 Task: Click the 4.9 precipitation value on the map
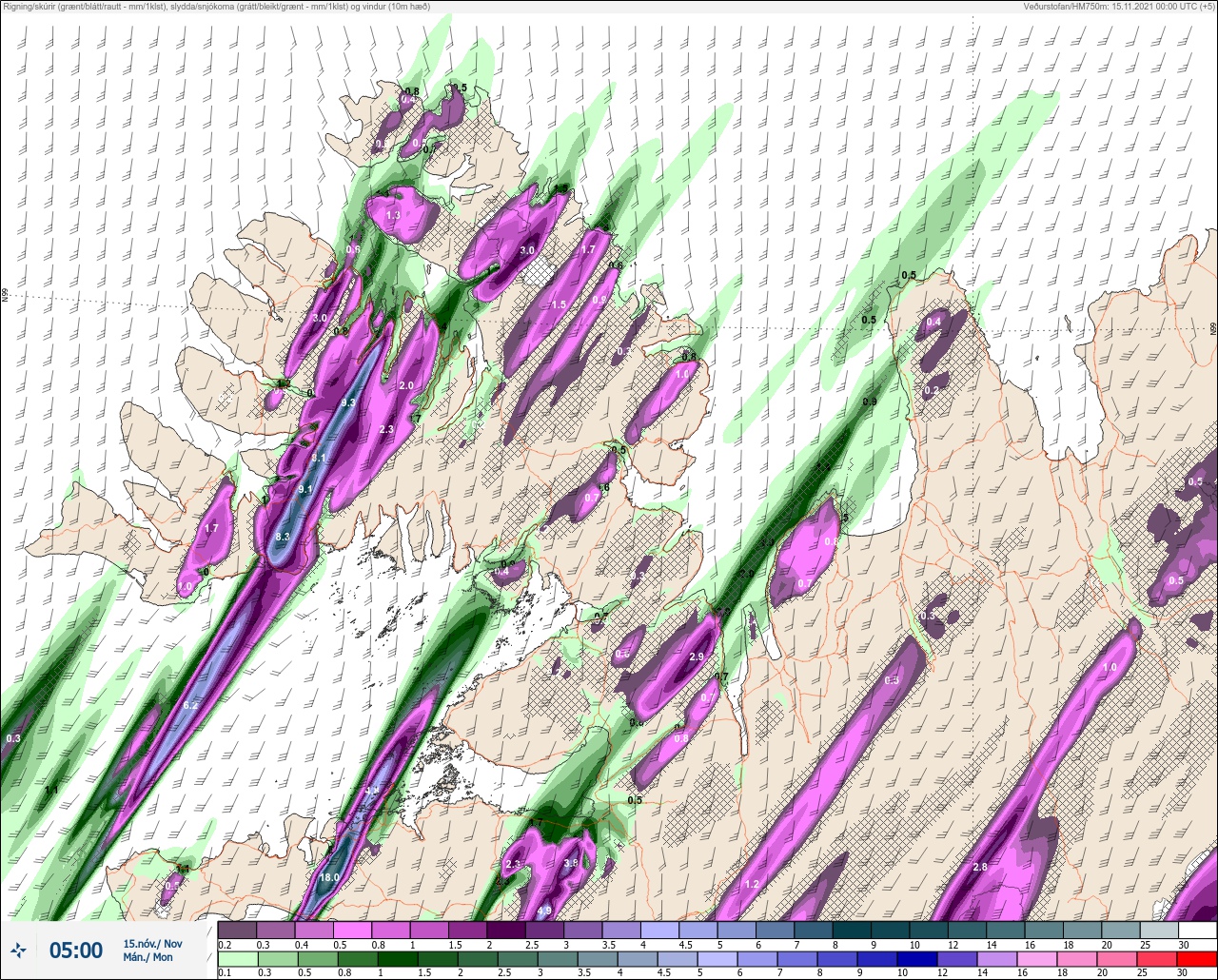pyautogui.click(x=545, y=911)
